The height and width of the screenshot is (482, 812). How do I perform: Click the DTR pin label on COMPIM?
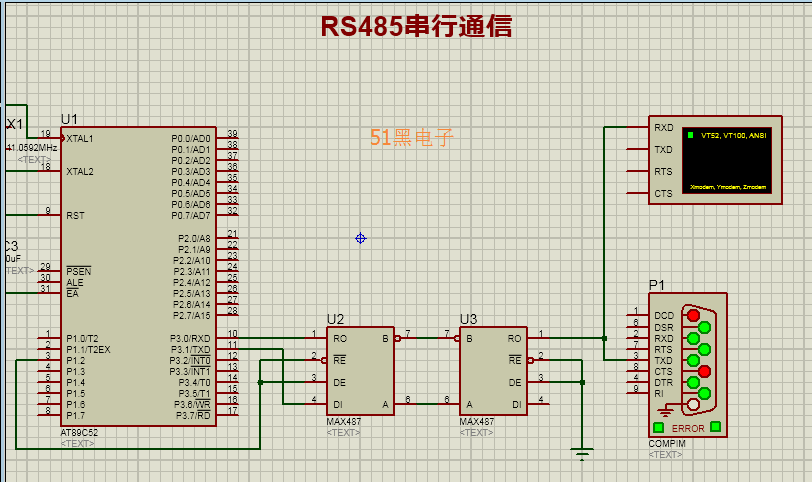click(663, 383)
